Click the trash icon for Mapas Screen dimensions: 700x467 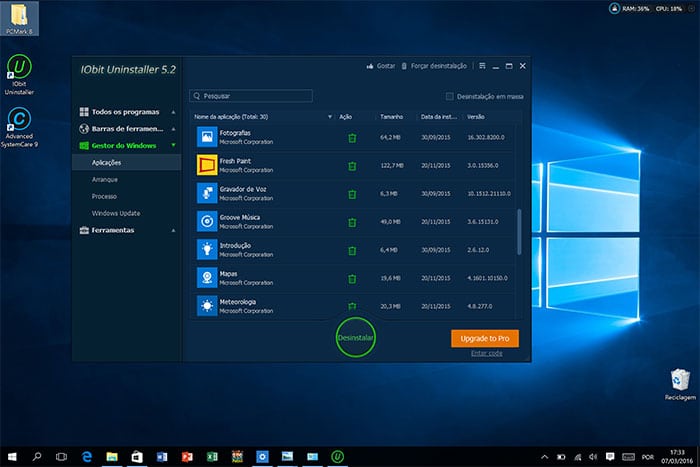(x=352, y=279)
